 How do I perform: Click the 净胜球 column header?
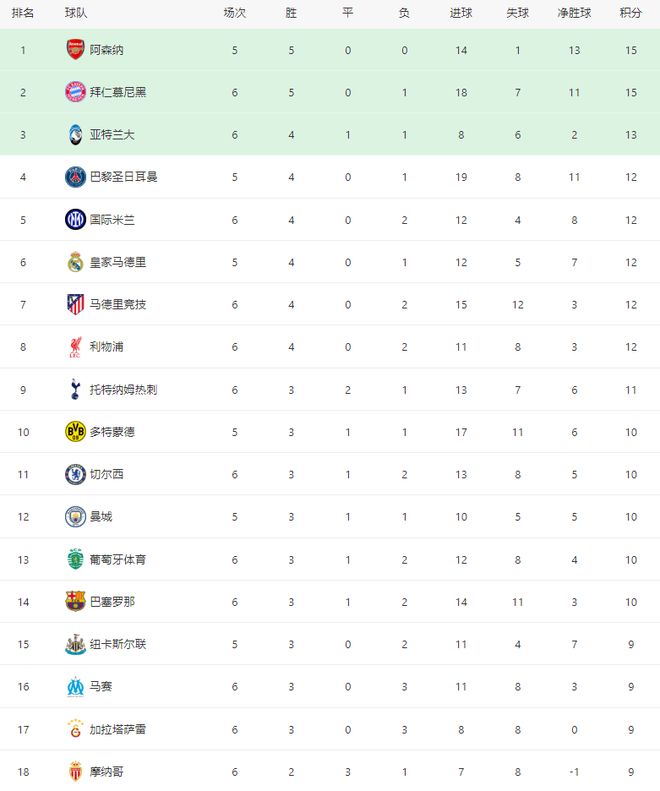pos(574,14)
